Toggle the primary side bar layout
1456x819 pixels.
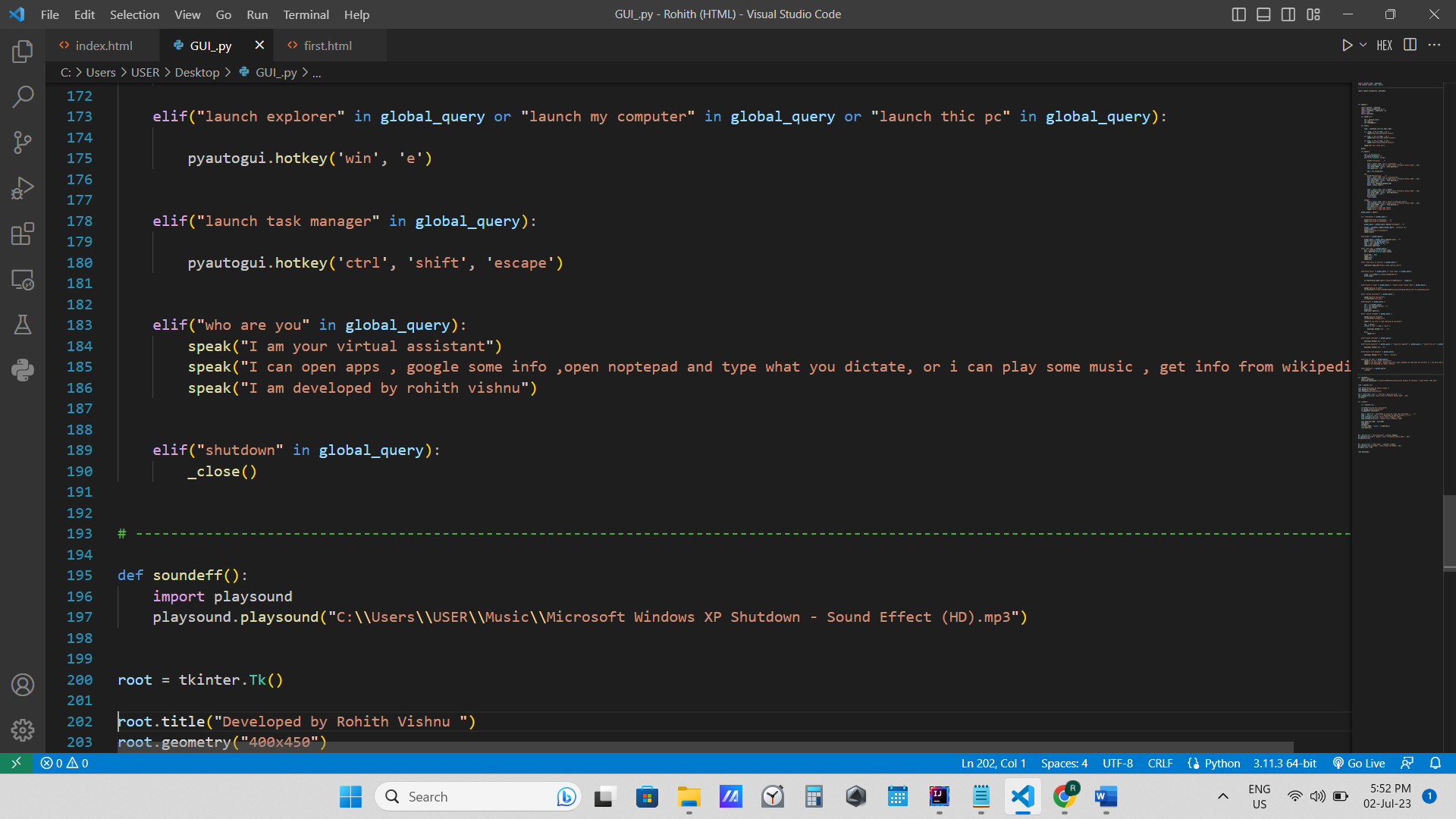(x=1238, y=14)
